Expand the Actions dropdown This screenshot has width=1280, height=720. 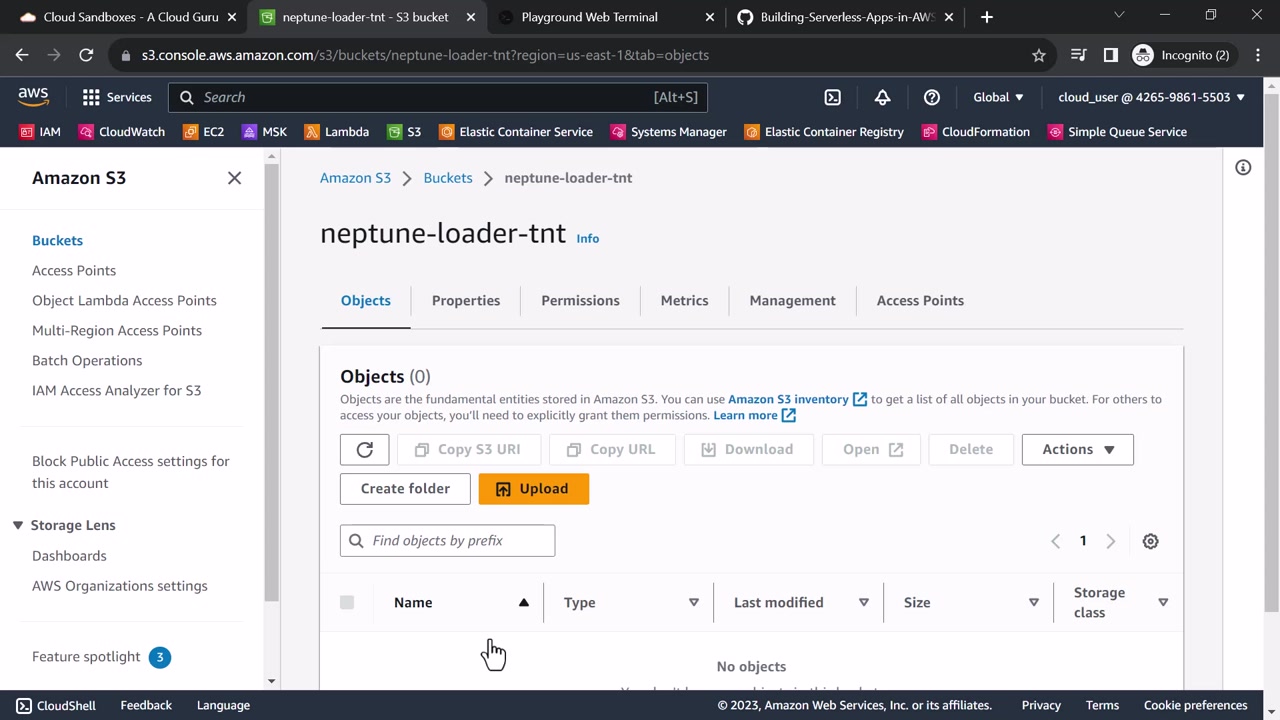coord(1077,450)
